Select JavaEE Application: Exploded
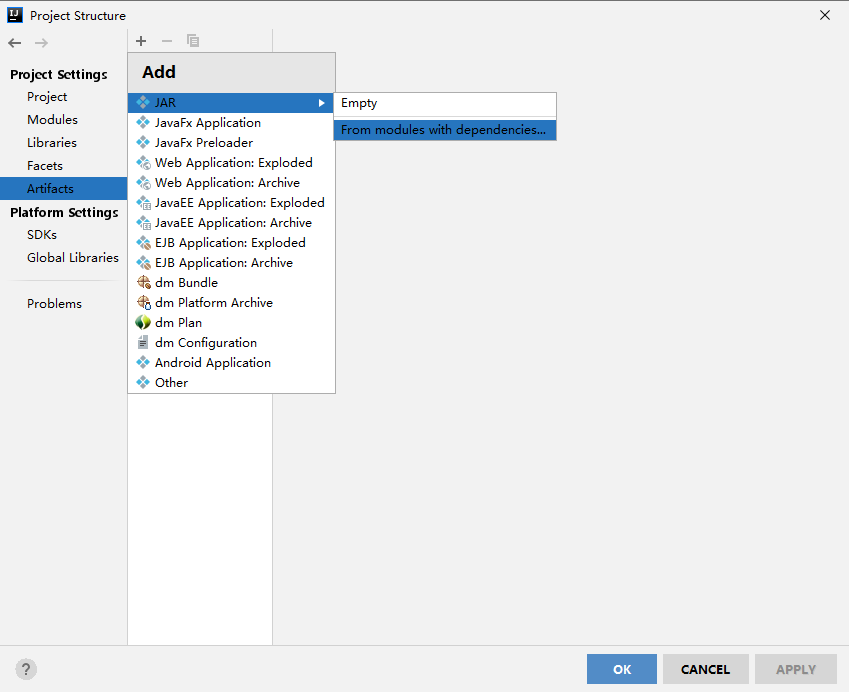Viewport: 849px width, 692px height. (x=231, y=203)
